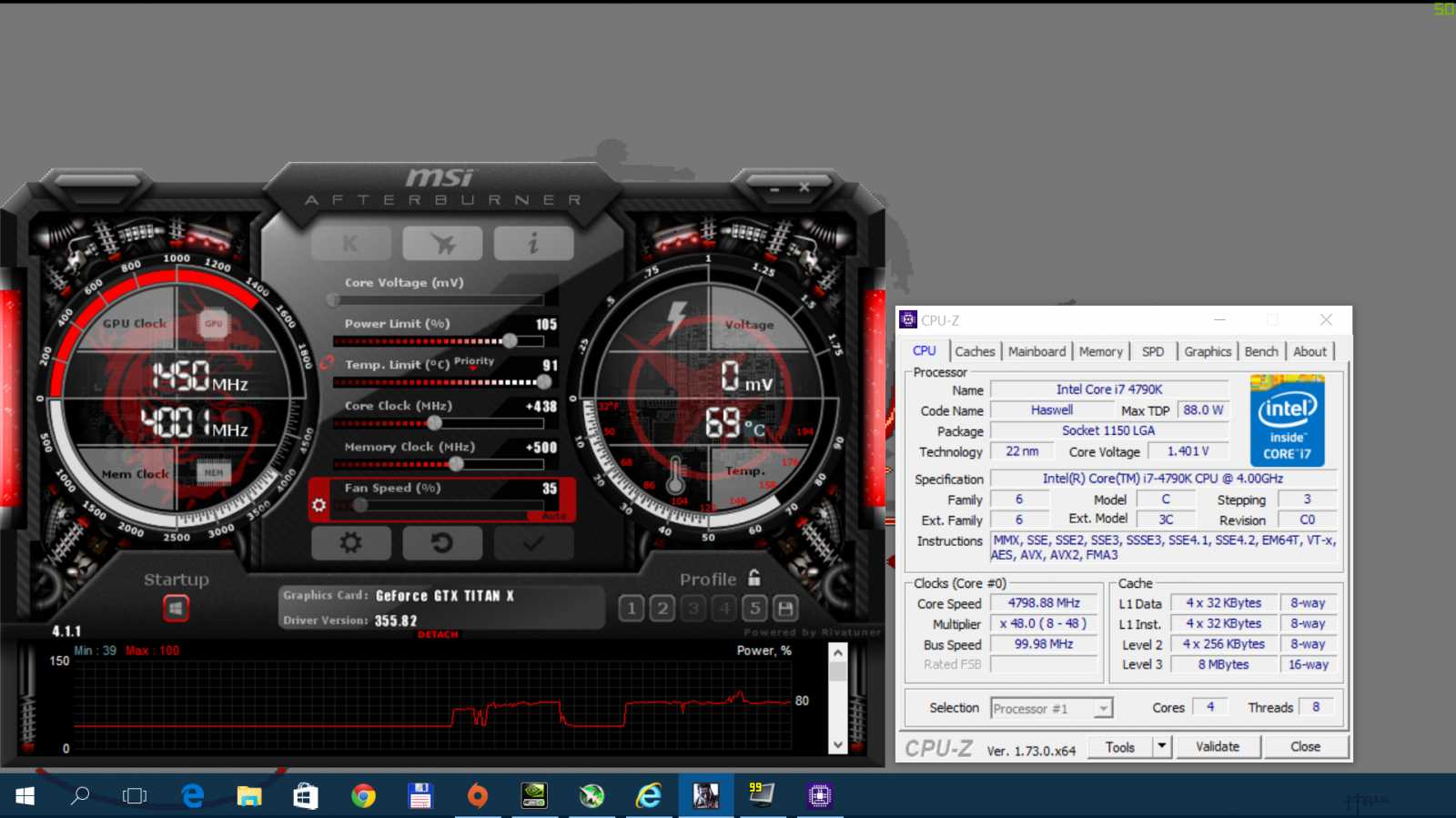Select profile slot 1
The height and width of the screenshot is (818, 1456).
click(632, 608)
